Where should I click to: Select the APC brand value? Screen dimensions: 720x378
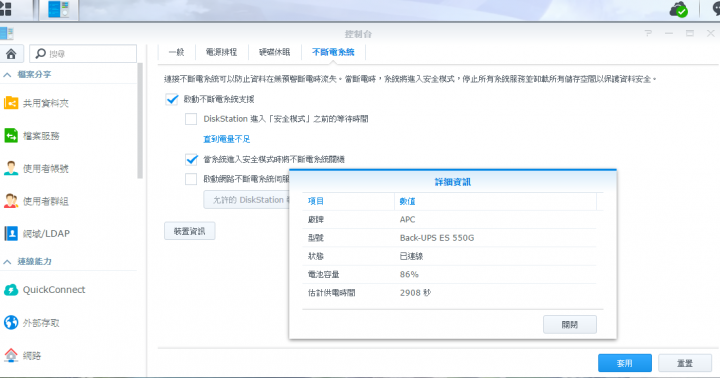pos(407,220)
